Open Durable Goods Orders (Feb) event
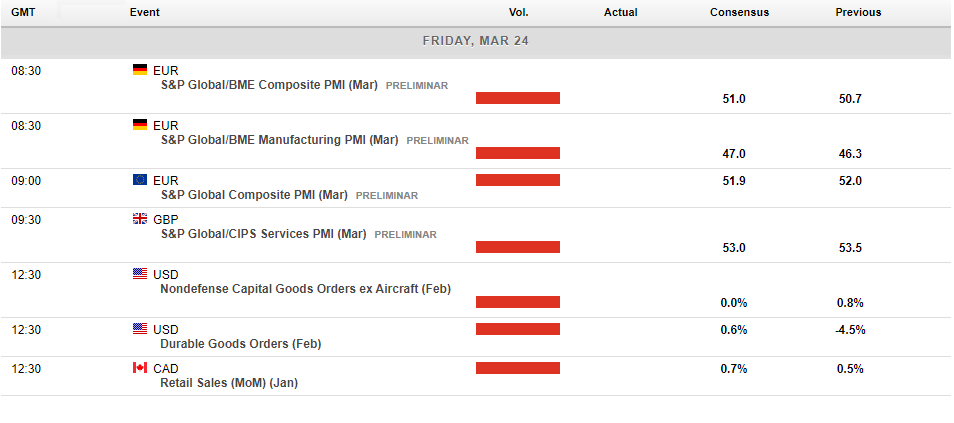This screenshot has width=954, height=423. (x=240, y=344)
